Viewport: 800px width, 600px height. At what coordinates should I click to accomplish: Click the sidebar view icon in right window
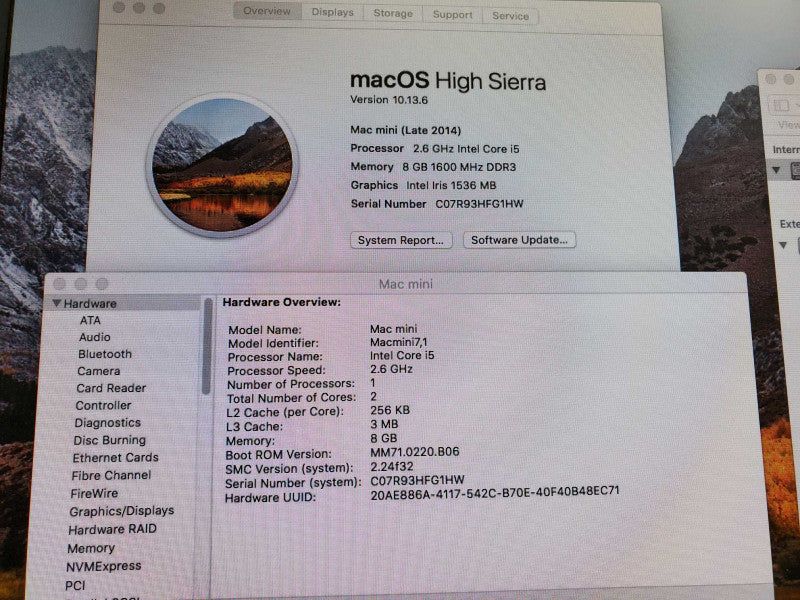tap(781, 105)
